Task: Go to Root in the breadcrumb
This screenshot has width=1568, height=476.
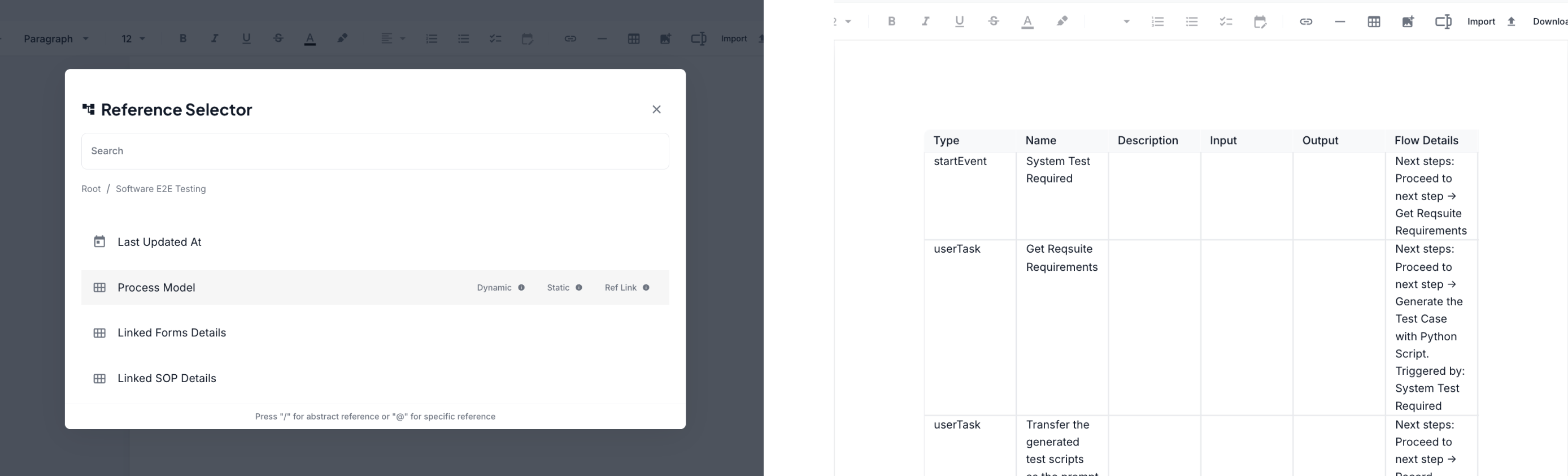Action: 91,189
